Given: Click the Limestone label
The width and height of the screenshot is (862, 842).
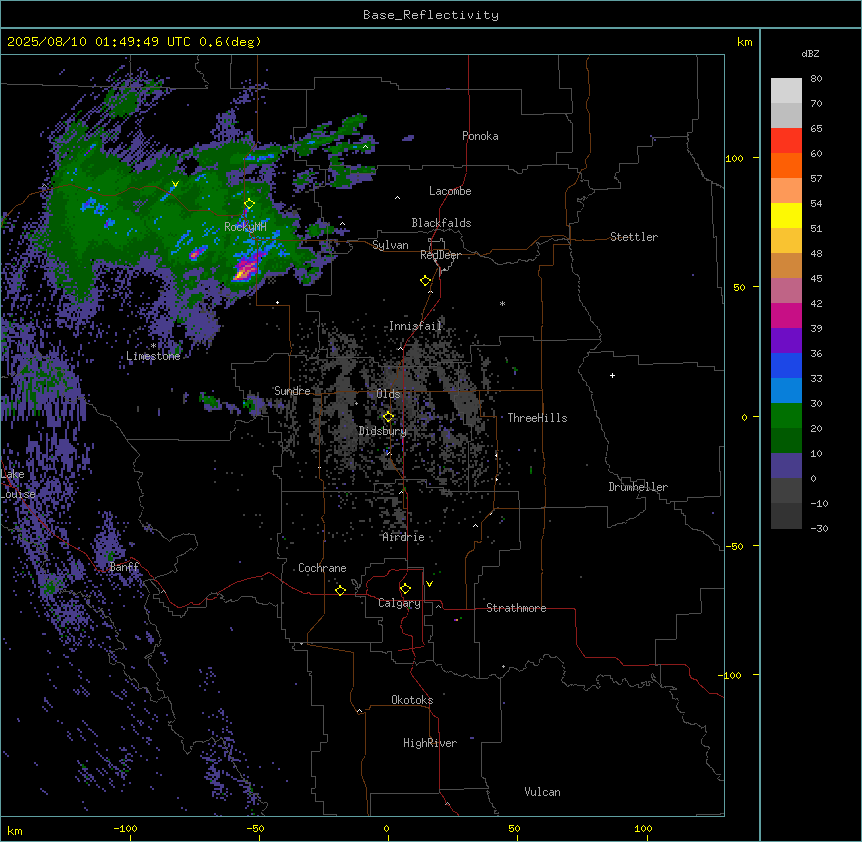Looking at the screenshot, I should 153,356.
